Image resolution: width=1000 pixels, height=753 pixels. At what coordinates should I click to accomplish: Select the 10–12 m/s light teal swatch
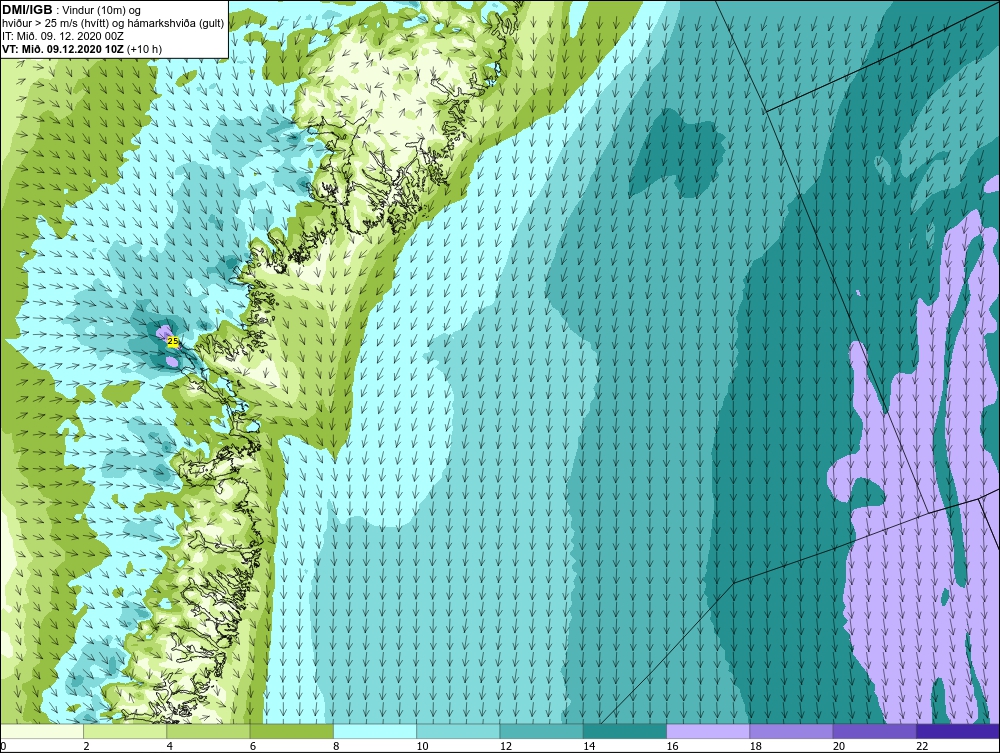pos(458,731)
